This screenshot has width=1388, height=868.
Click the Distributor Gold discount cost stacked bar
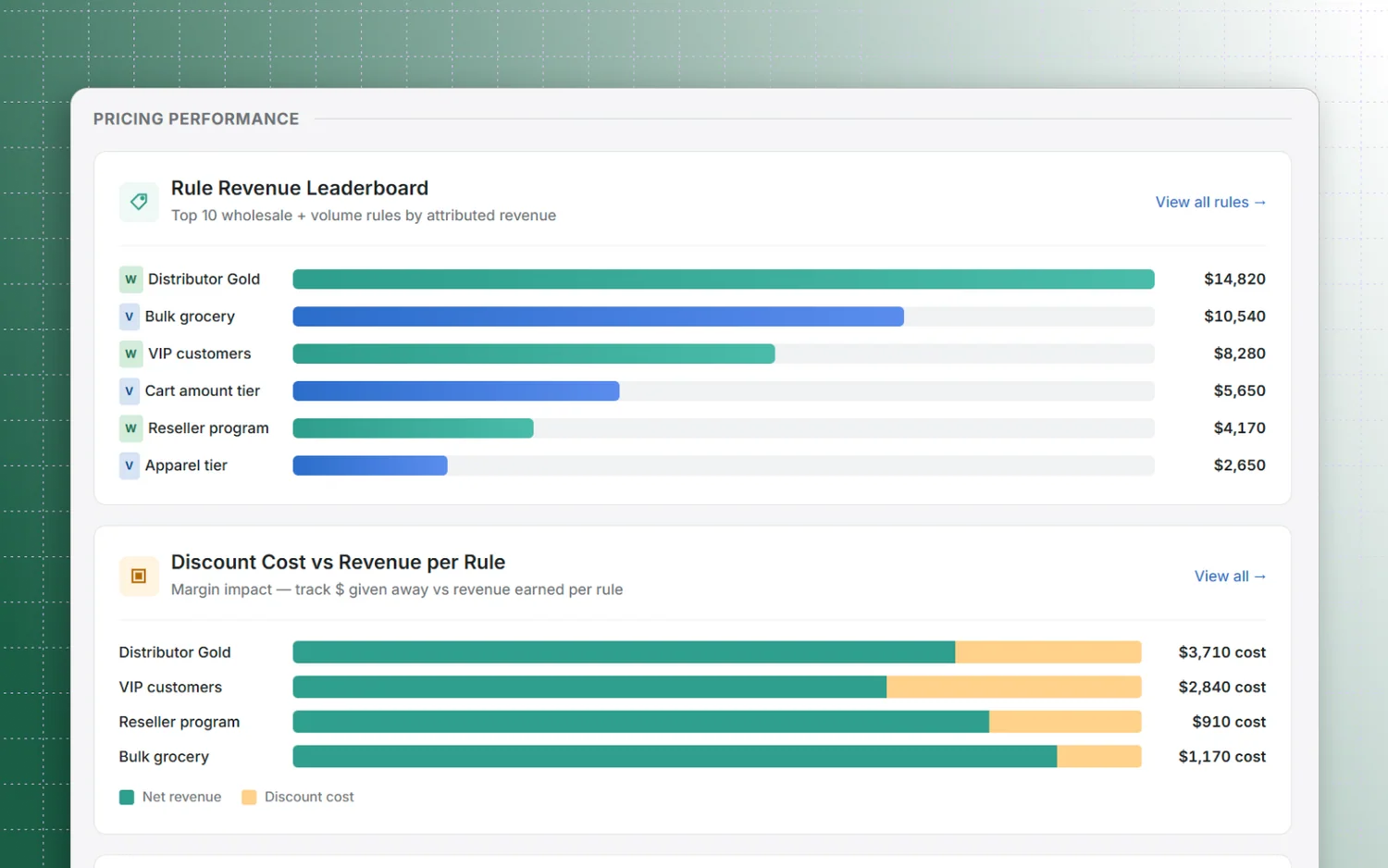[717, 652]
